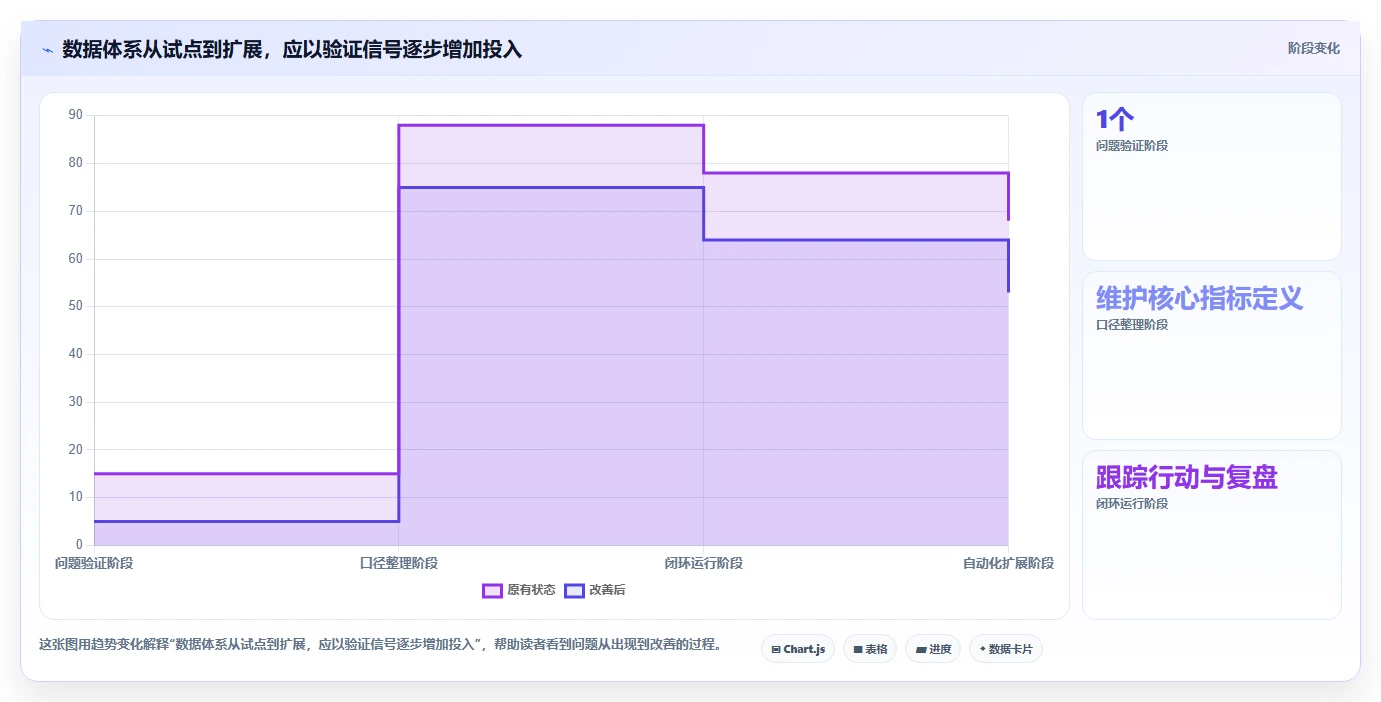Click the 50 y-axis tick value

tap(76, 306)
